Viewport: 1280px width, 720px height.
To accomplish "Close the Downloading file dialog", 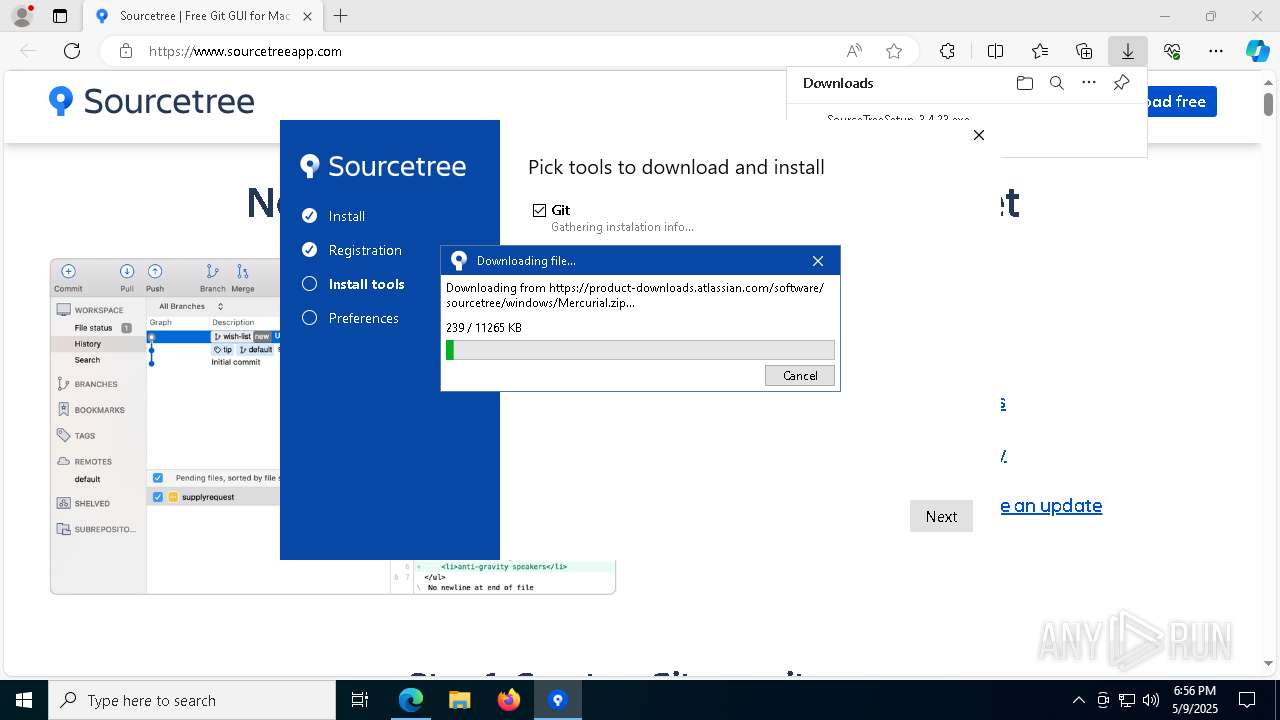I will (818, 261).
